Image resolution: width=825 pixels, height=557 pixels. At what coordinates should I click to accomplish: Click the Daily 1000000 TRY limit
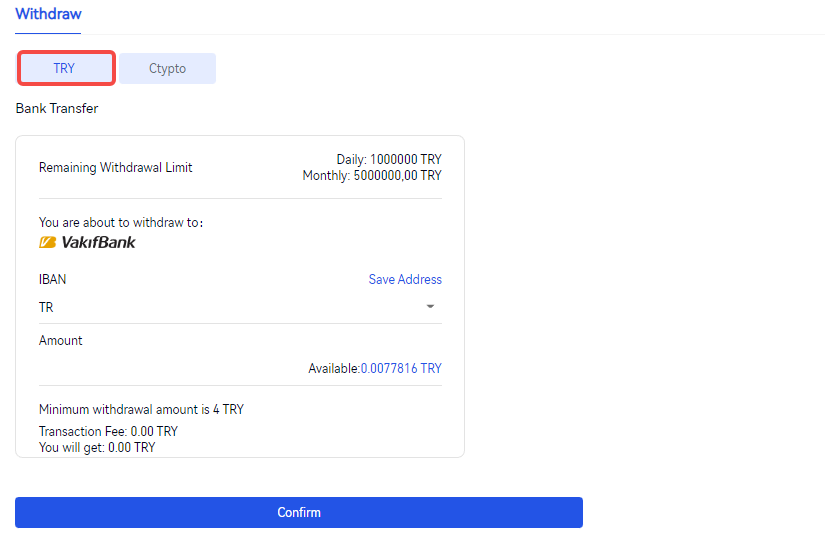tap(389, 160)
